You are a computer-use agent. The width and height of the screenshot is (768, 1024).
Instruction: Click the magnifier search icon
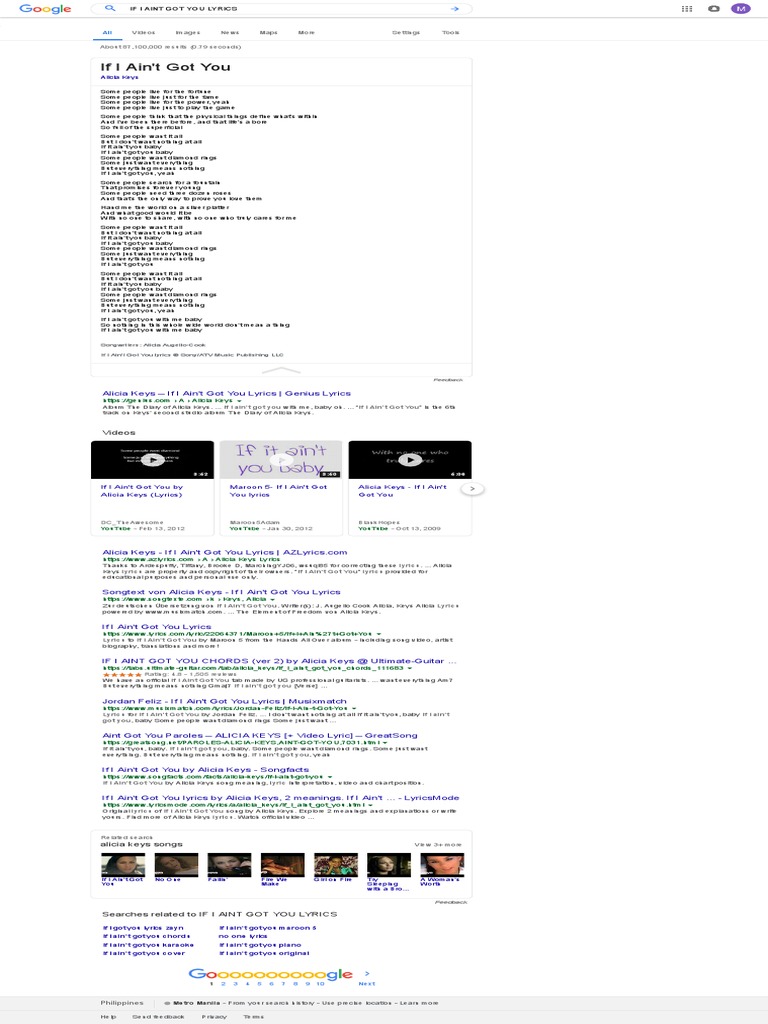point(110,8)
